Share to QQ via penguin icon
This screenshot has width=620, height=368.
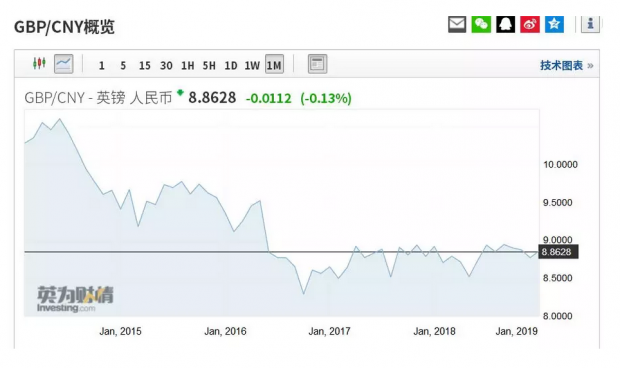(x=506, y=25)
